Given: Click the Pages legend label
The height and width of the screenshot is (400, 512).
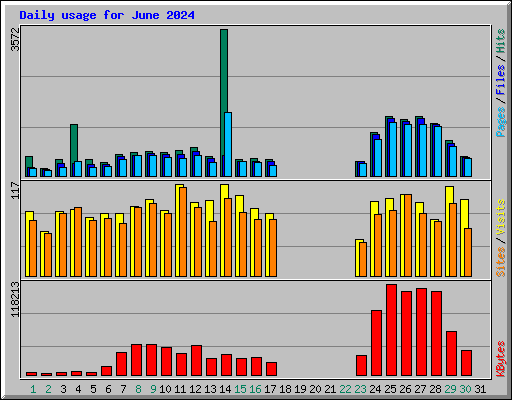Looking at the screenshot, I should [501, 122].
